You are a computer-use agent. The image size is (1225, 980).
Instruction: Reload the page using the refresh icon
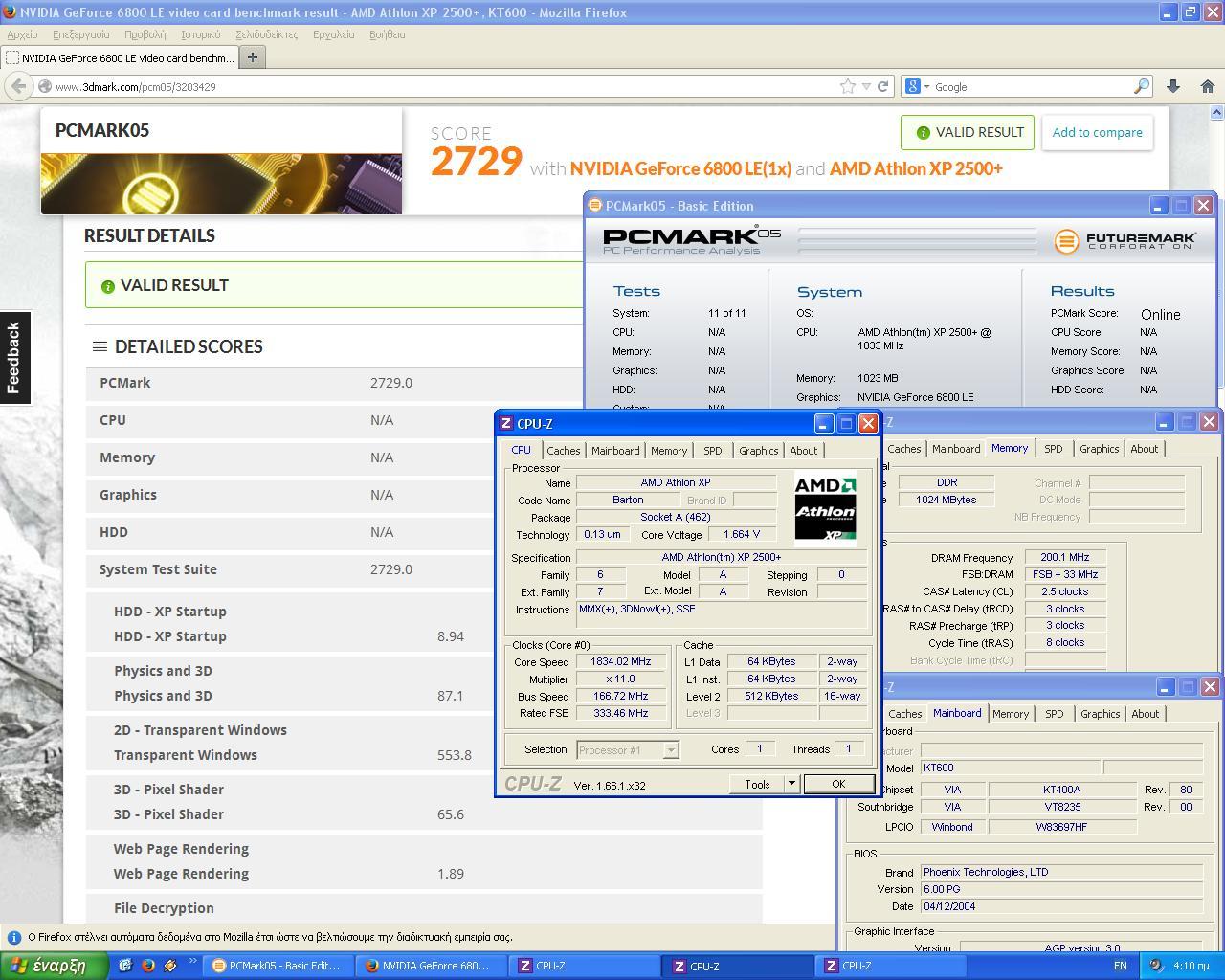882,86
